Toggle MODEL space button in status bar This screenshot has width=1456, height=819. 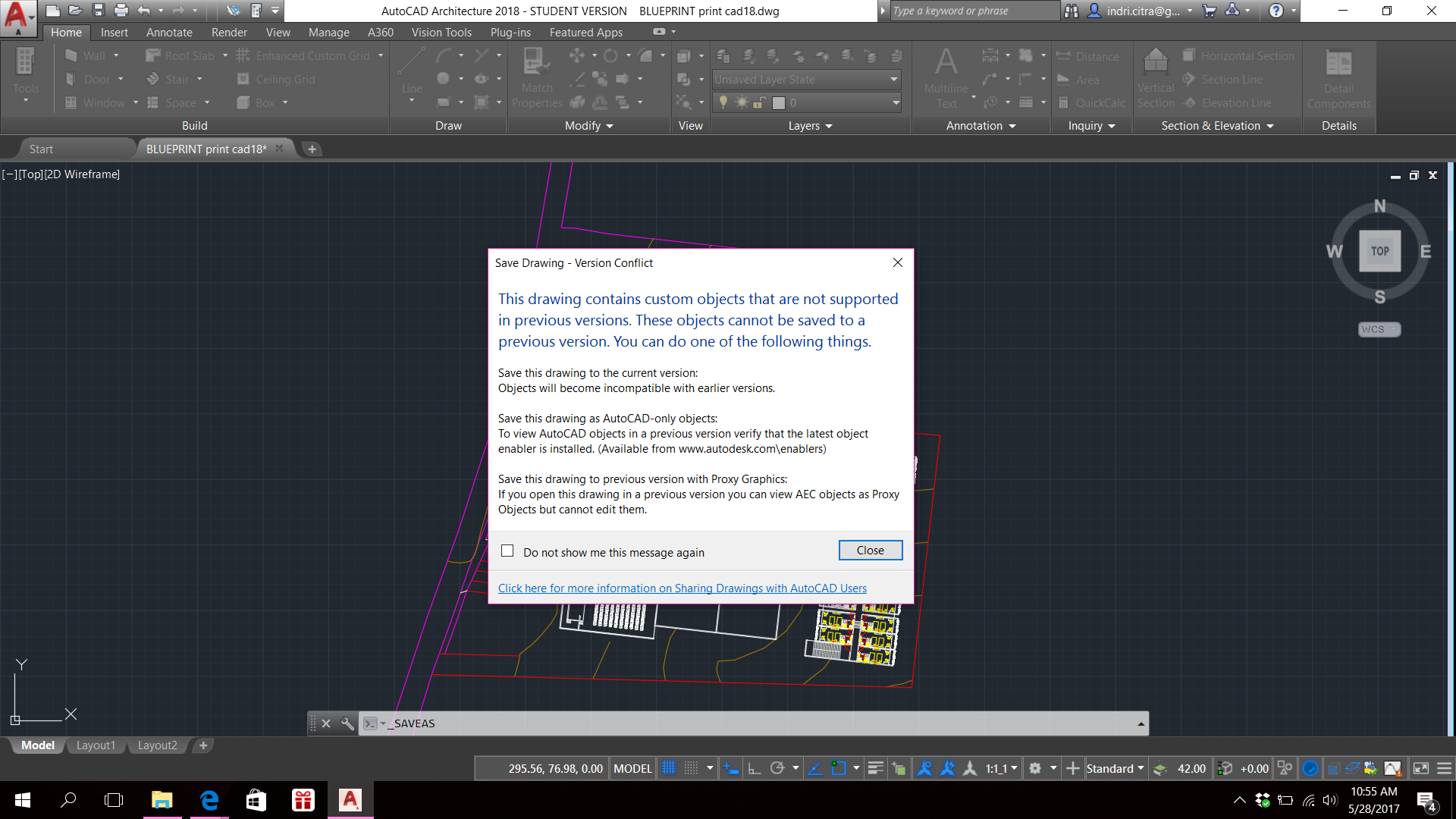(632, 768)
